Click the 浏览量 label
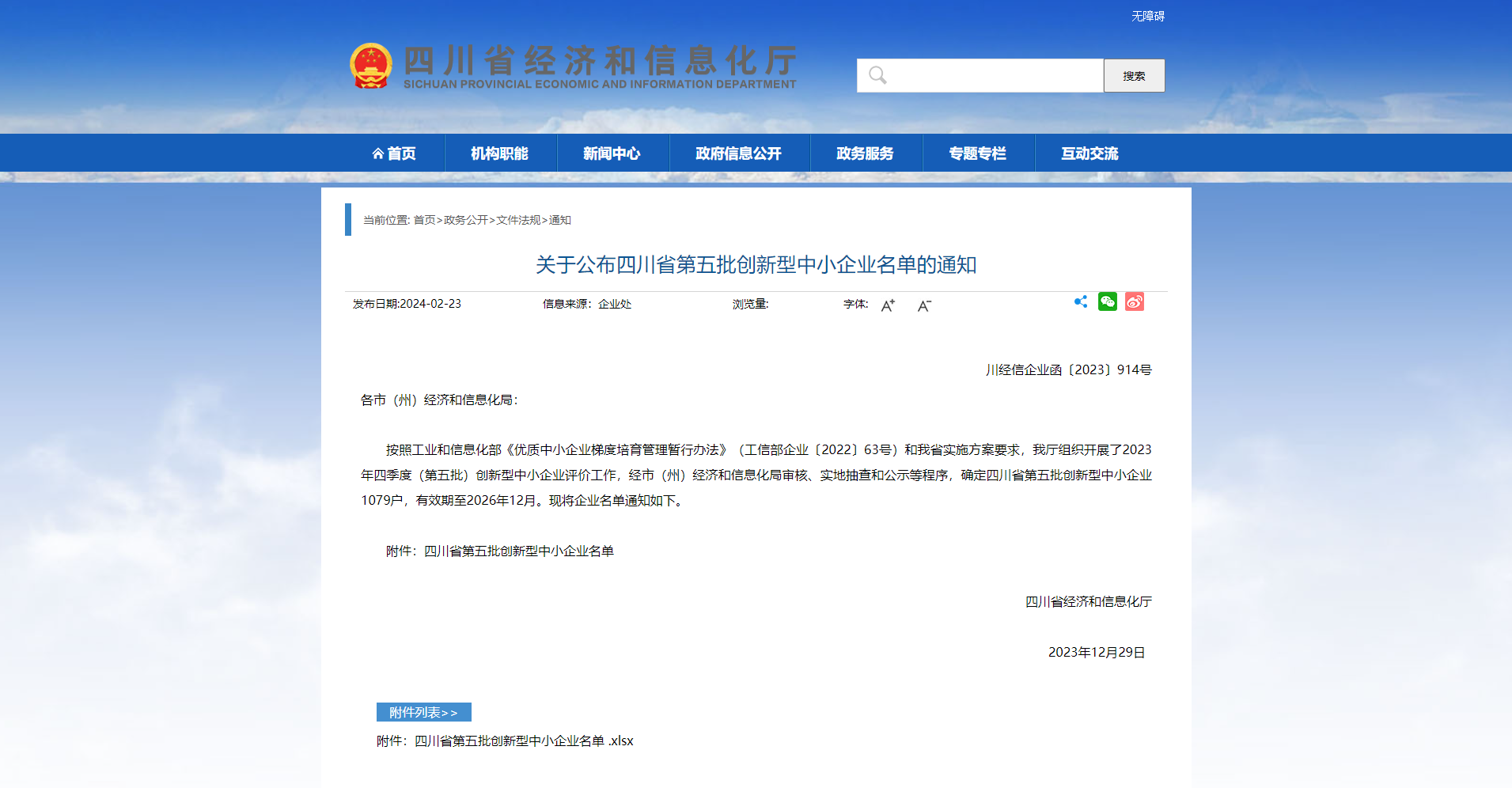 point(751,304)
